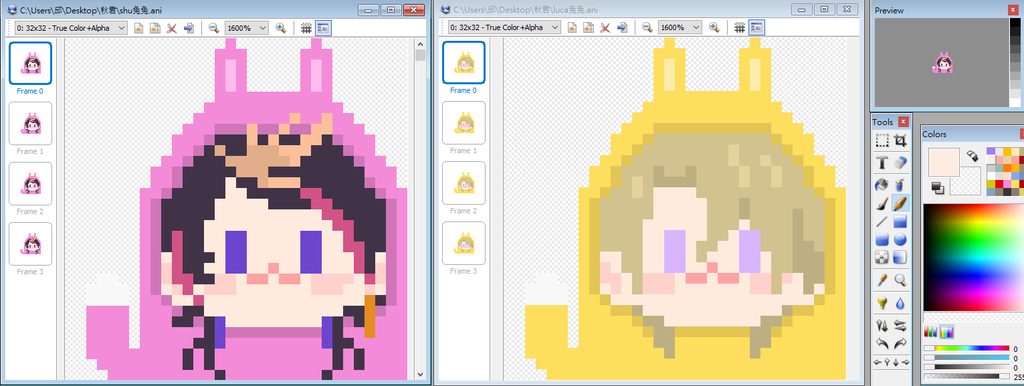The image size is (1024, 386).
Task: Open 1600% zoom dropdown in luca兔兔 window
Action: pyautogui.click(x=680, y=27)
